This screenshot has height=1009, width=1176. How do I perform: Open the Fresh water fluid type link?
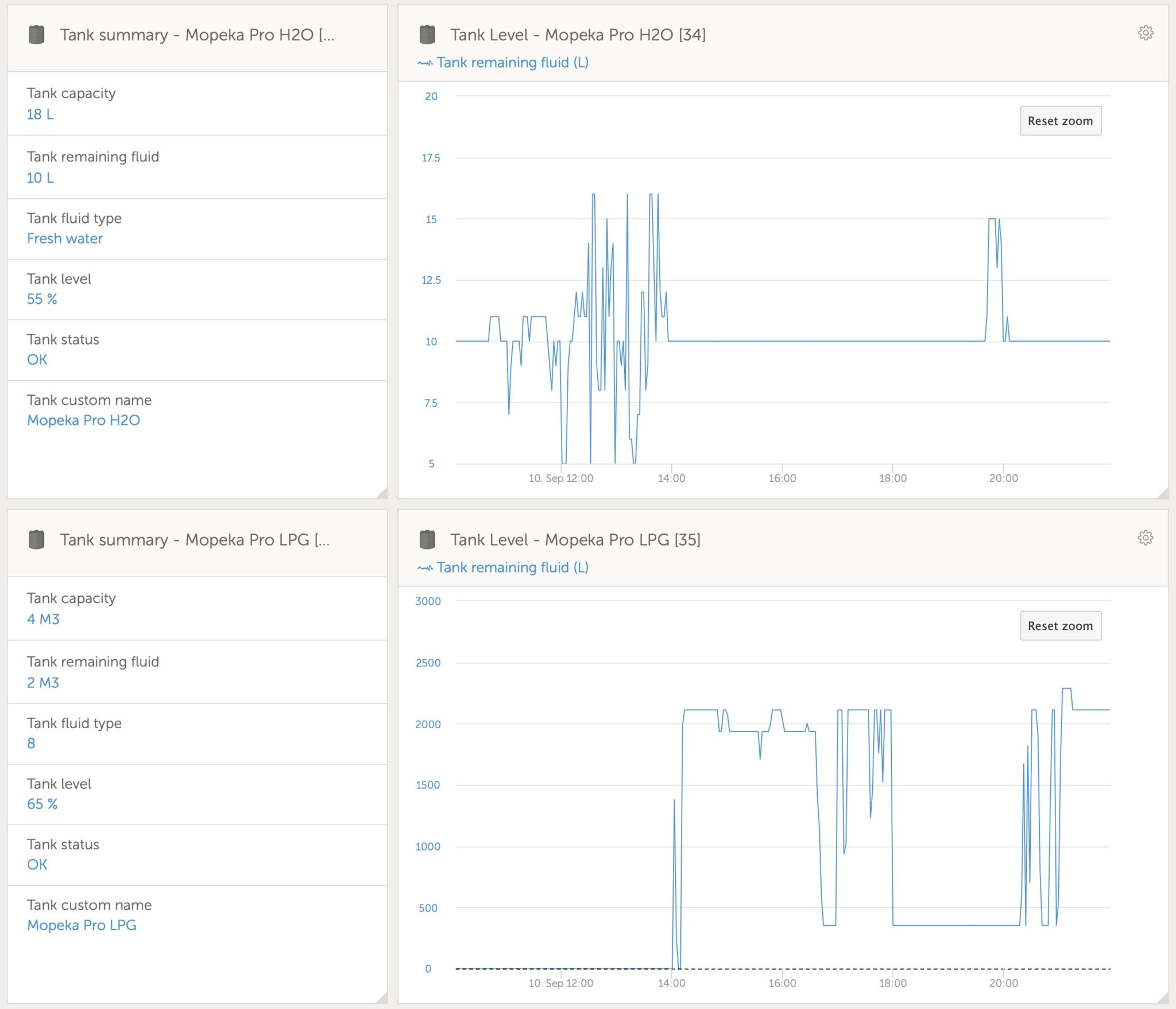[x=65, y=238]
